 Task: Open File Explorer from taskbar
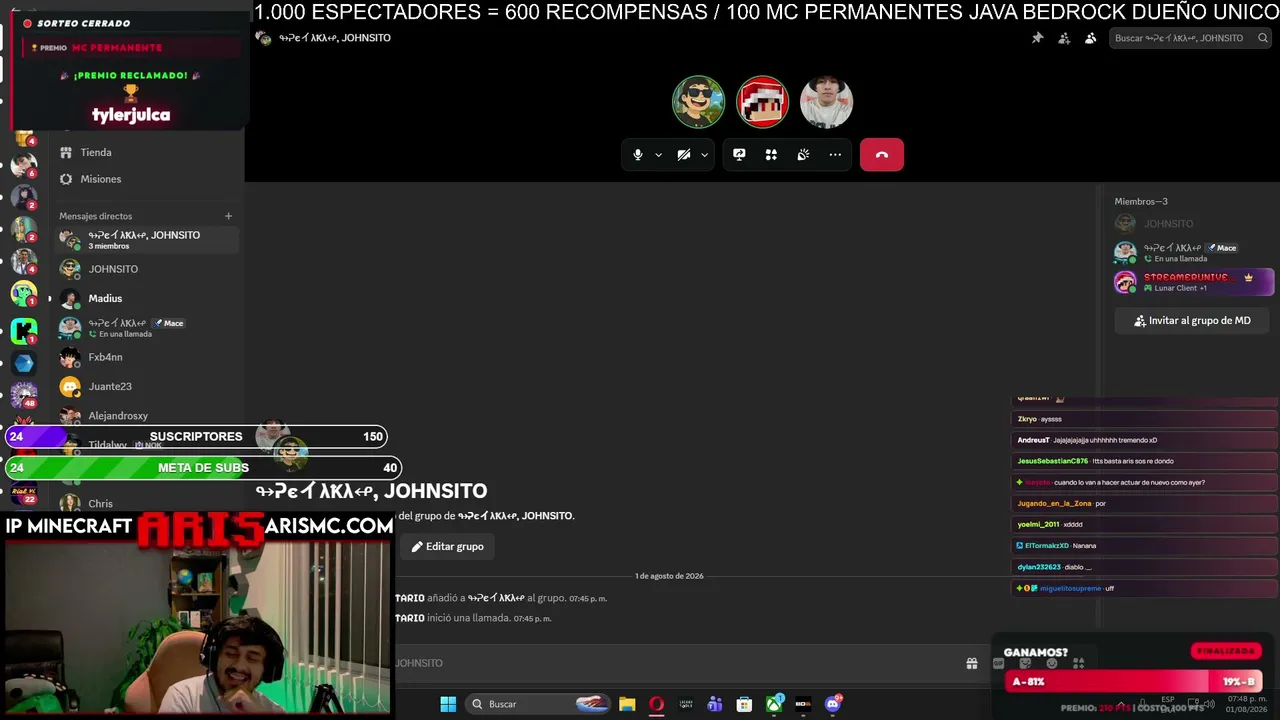pos(627,704)
